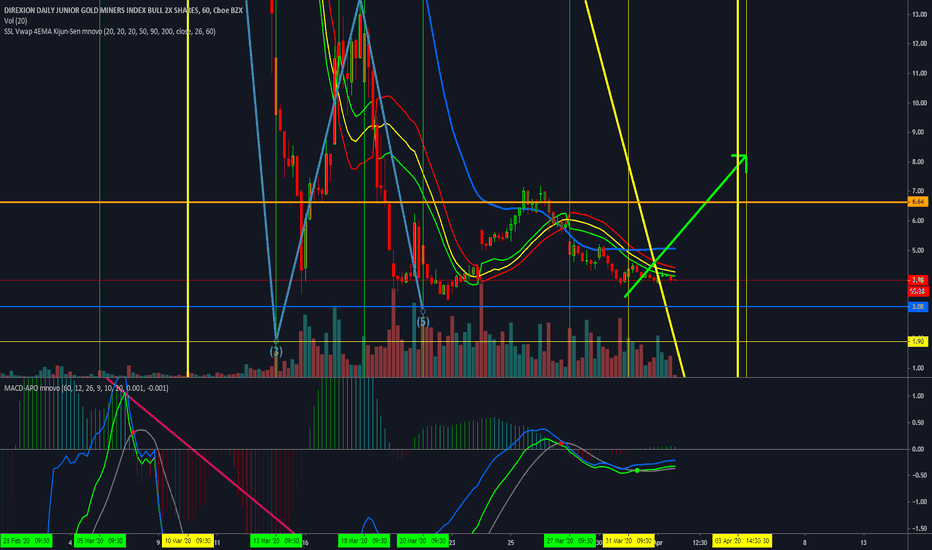Screen dimensions: 932x550
Task: Click the yellow 31 Mar '20 09:30 date marker
Action: pyautogui.click(x=628, y=541)
